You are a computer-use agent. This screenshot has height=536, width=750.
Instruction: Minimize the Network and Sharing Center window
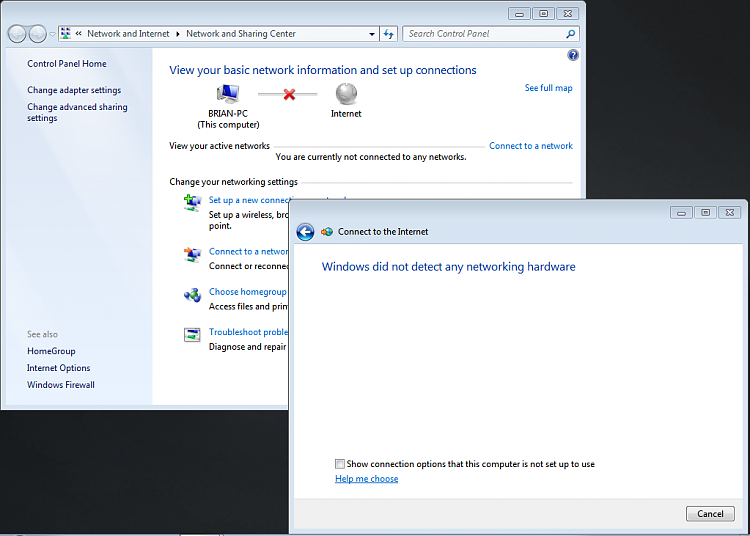[x=519, y=14]
